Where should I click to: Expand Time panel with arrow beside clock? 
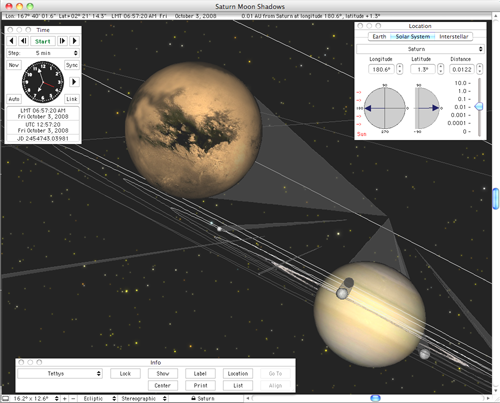(74, 82)
